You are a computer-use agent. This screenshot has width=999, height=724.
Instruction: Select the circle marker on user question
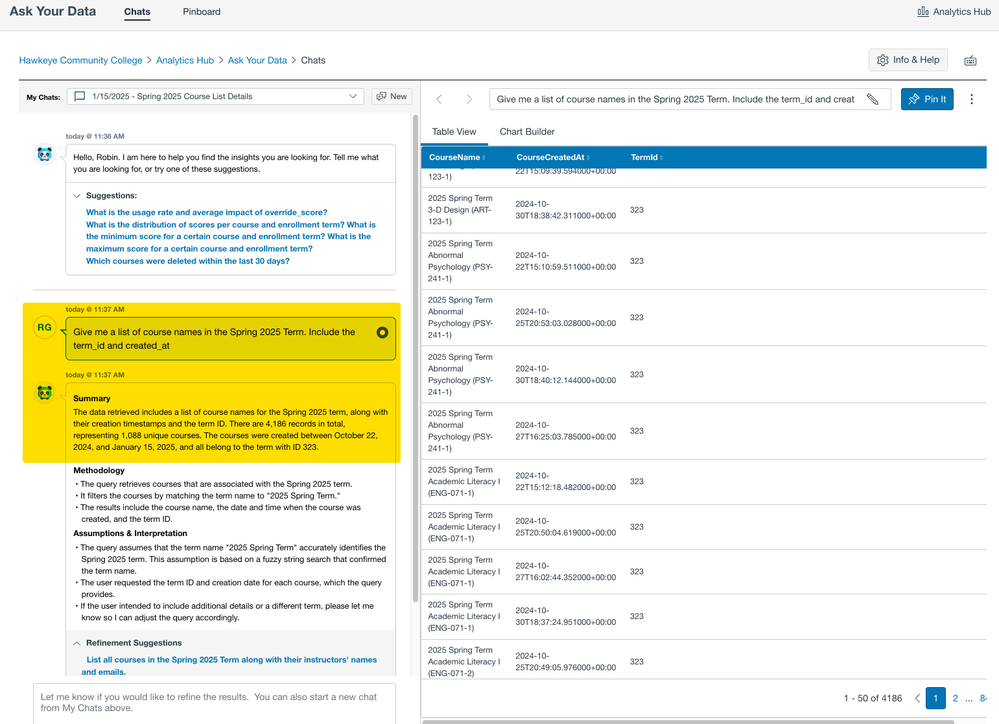point(382,332)
